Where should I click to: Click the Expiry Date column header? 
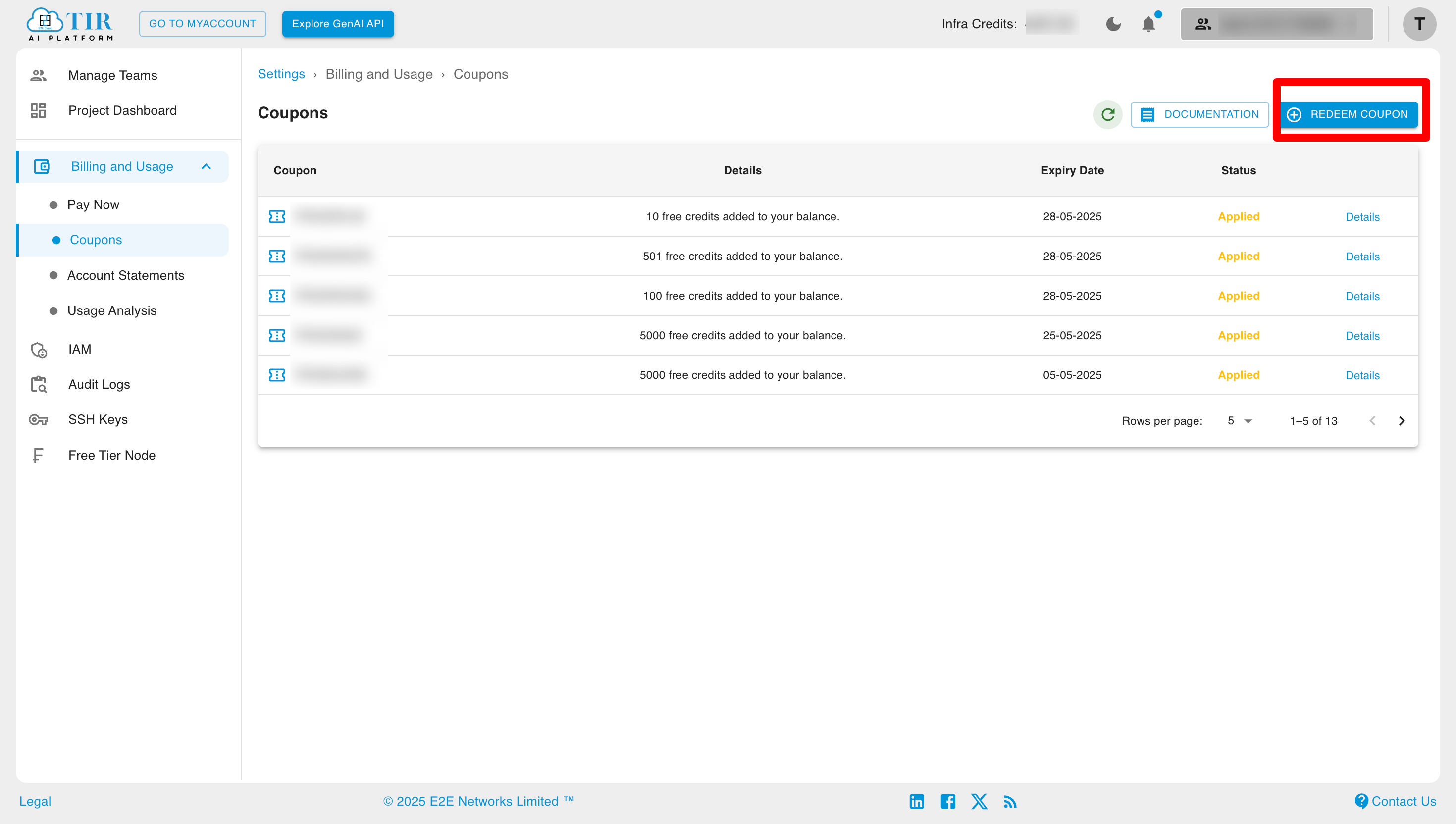click(1072, 170)
